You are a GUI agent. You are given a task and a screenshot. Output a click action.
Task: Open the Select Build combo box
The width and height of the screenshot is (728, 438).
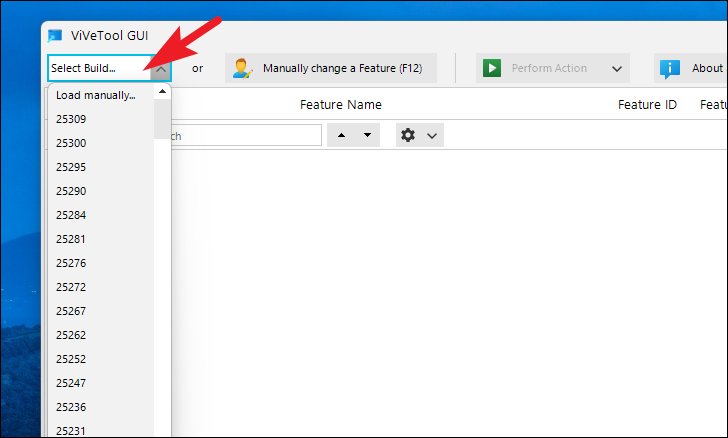click(109, 68)
